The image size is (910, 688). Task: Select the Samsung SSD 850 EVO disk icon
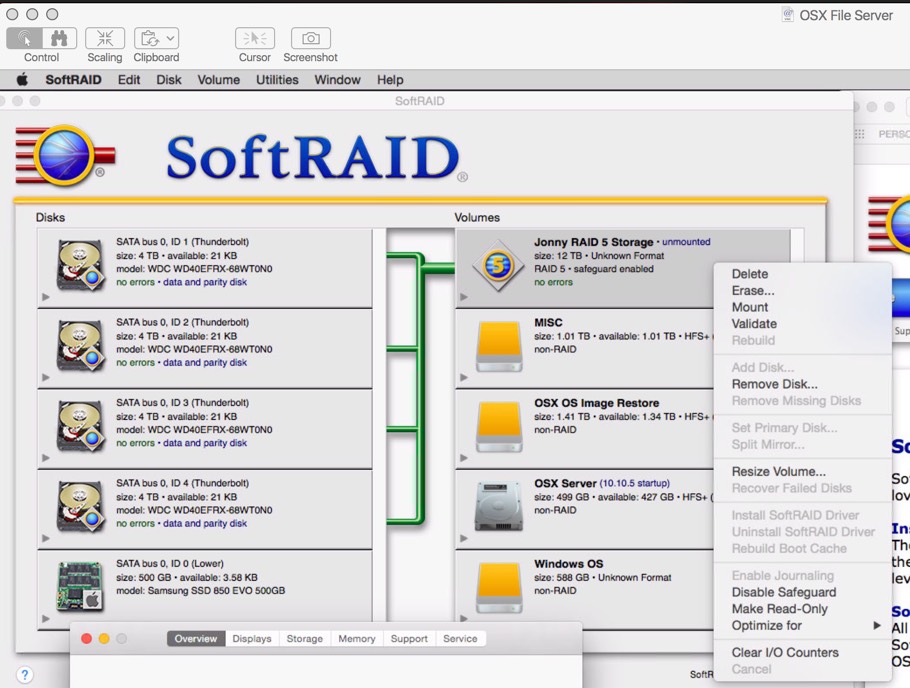pos(81,586)
